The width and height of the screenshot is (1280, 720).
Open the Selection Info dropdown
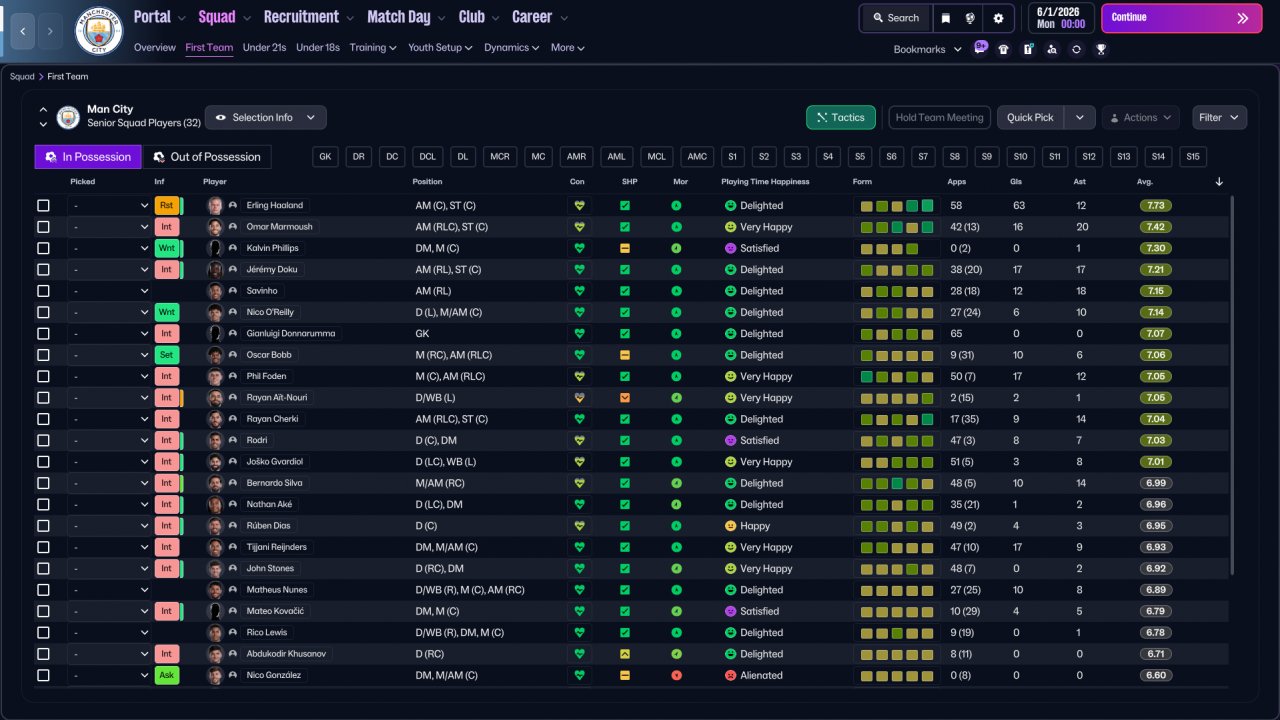pyautogui.click(x=265, y=117)
